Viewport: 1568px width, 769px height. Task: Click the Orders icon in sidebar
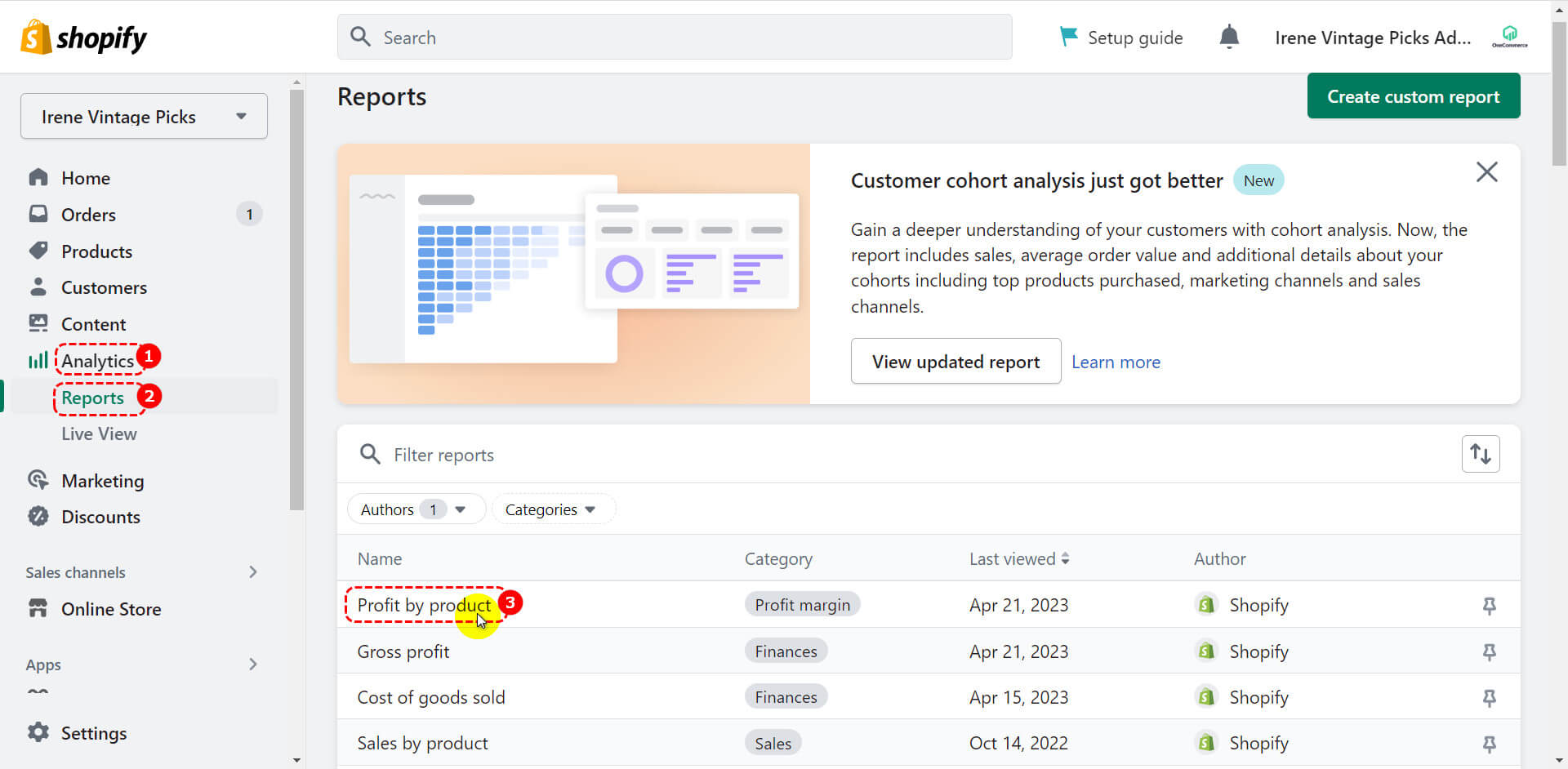(38, 214)
